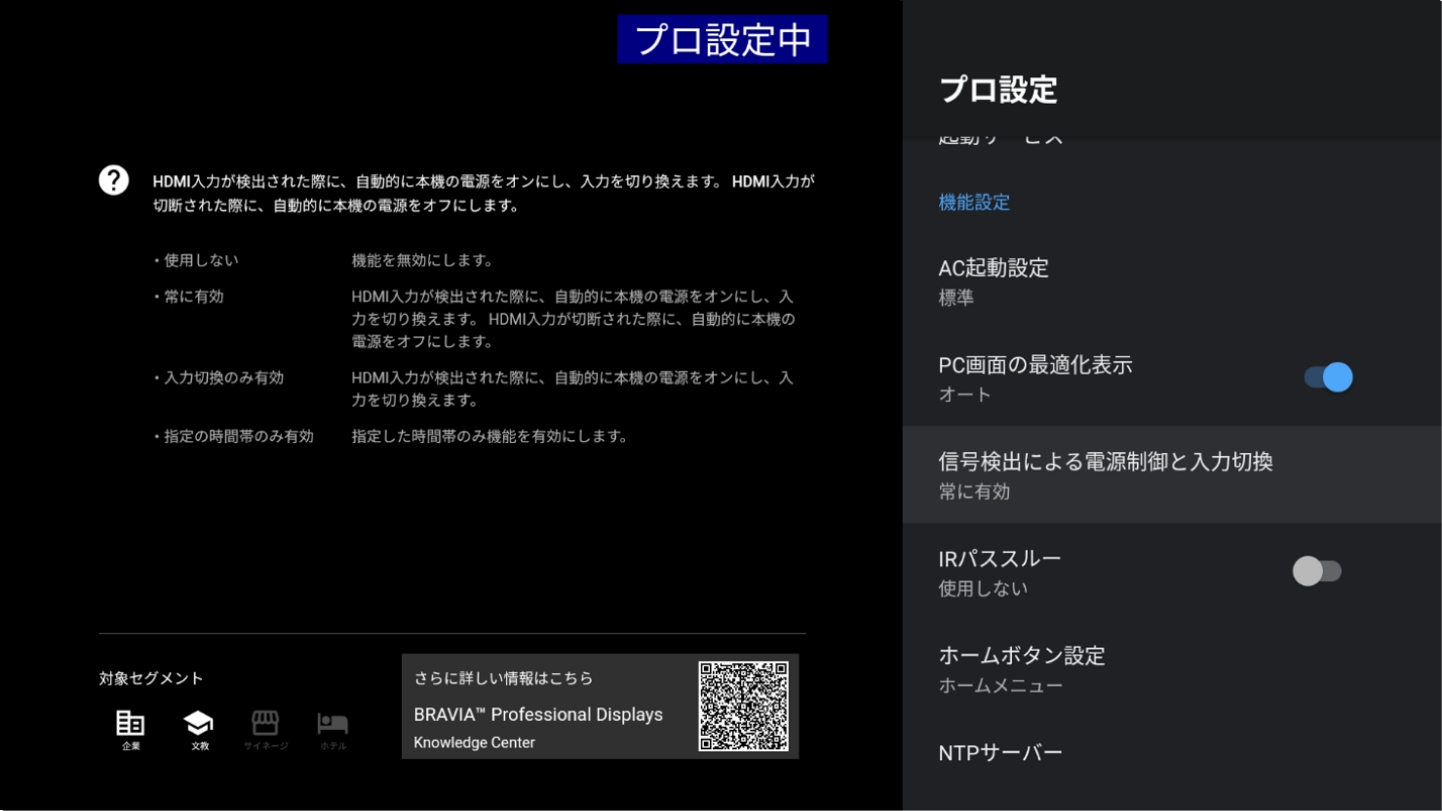Image resolution: width=1442 pixels, height=811 pixels.
Task: Click 常に有効 value under signal detection
Action: point(974,492)
